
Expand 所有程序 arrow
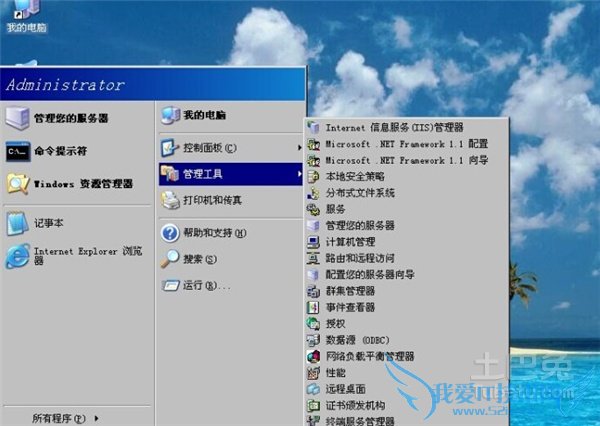(96, 419)
